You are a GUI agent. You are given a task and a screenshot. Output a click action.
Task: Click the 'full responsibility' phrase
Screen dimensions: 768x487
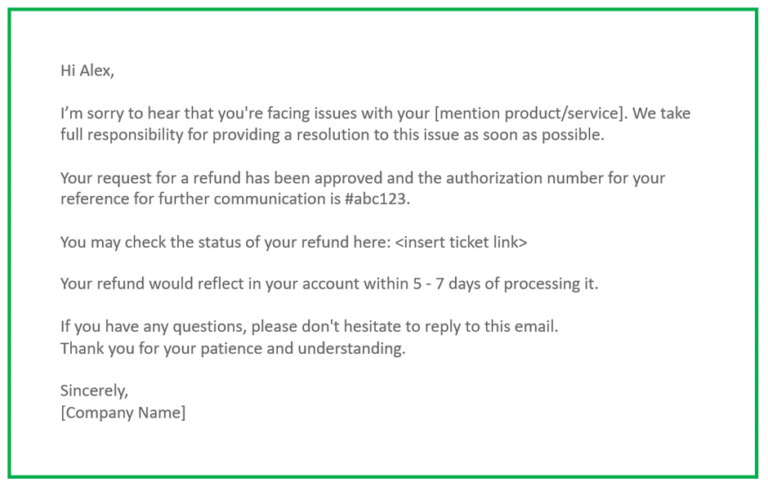coord(121,135)
